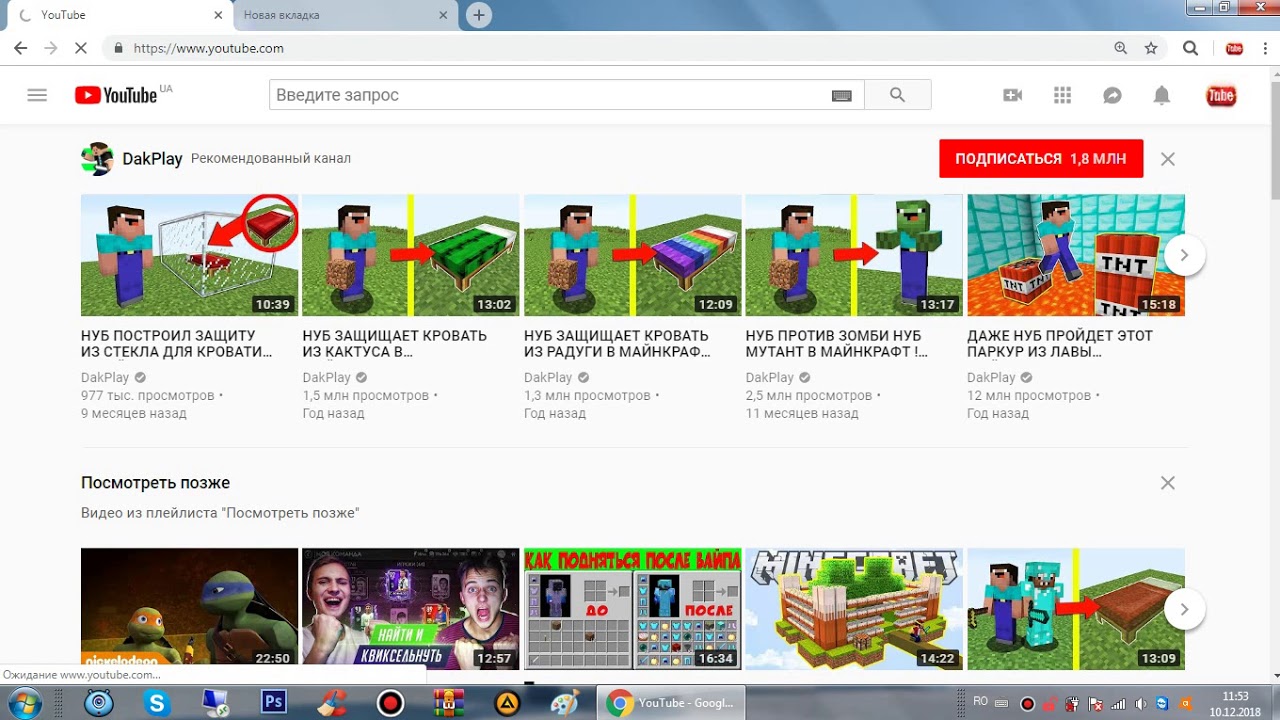Image resolution: width=1280 pixels, height=720 pixels.
Task: Dismiss the Посмотреть позже section
Action: pos(1167,483)
